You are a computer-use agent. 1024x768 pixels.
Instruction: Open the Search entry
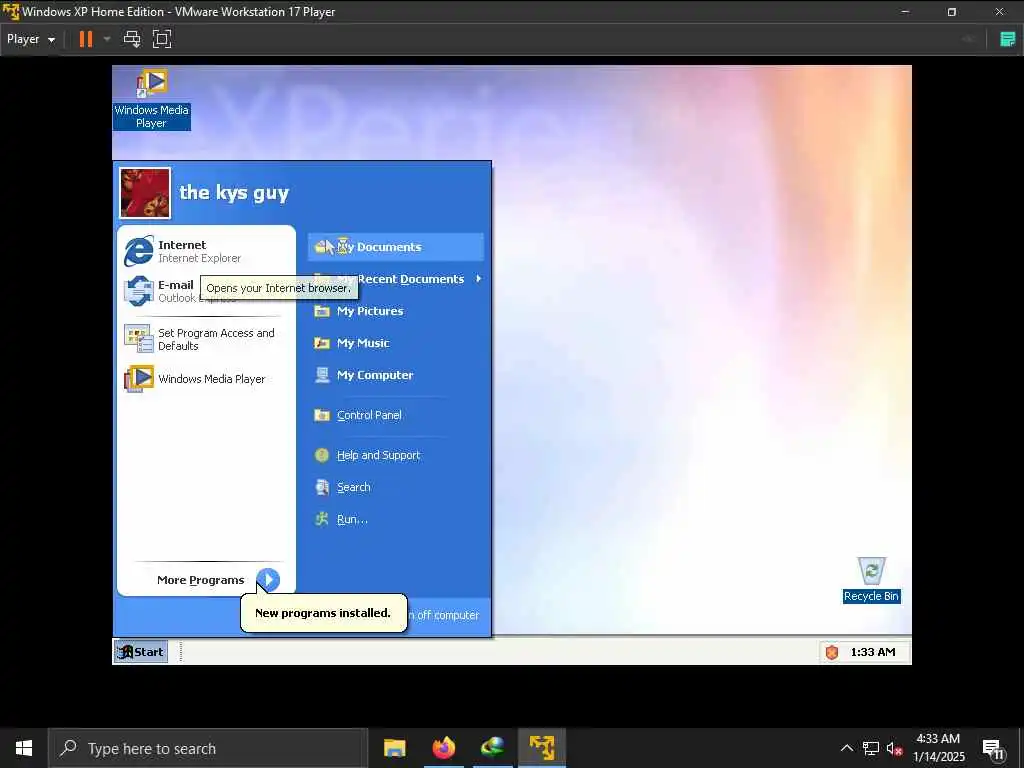click(x=395, y=487)
